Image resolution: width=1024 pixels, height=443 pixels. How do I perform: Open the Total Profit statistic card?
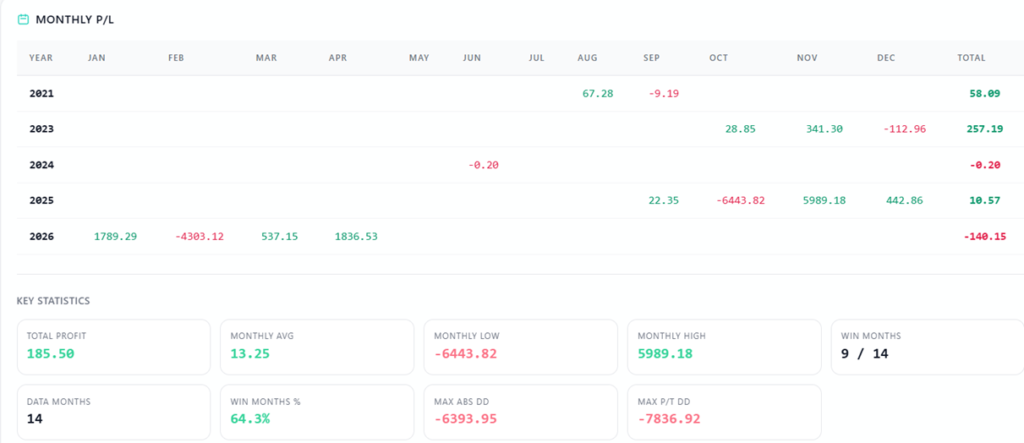point(113,346)
